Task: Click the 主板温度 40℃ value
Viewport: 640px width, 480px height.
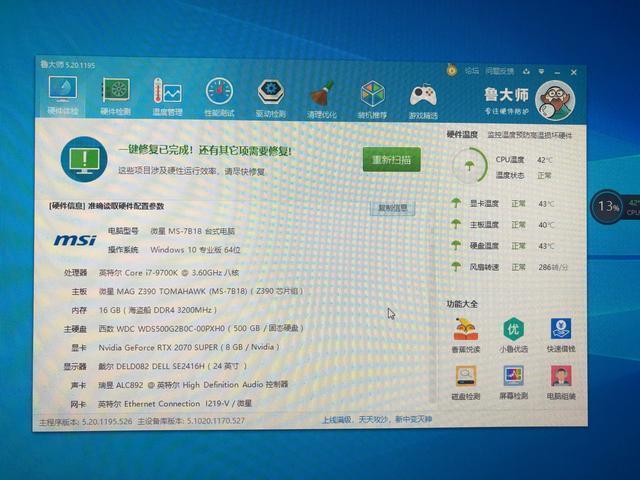Action: pos(546,225)
